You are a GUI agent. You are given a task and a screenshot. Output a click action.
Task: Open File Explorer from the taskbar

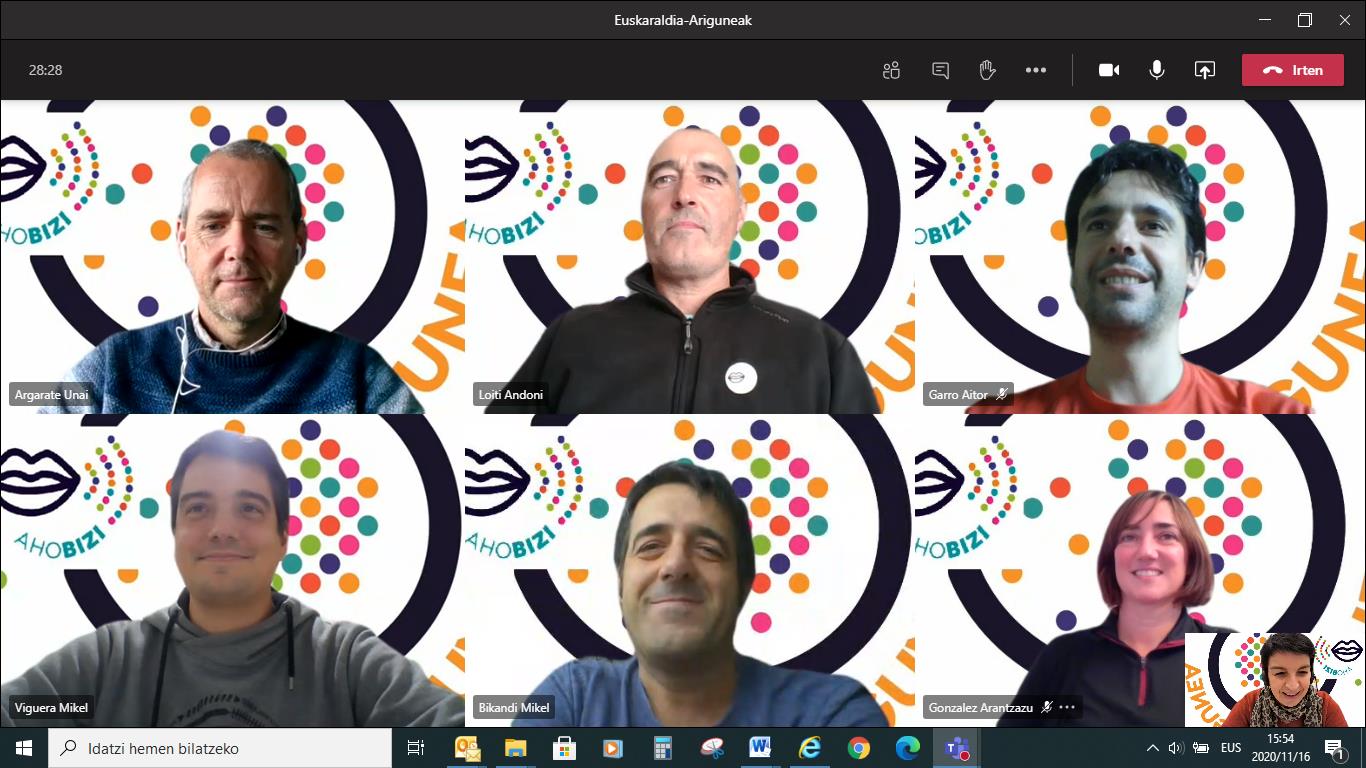coord(516,748)
